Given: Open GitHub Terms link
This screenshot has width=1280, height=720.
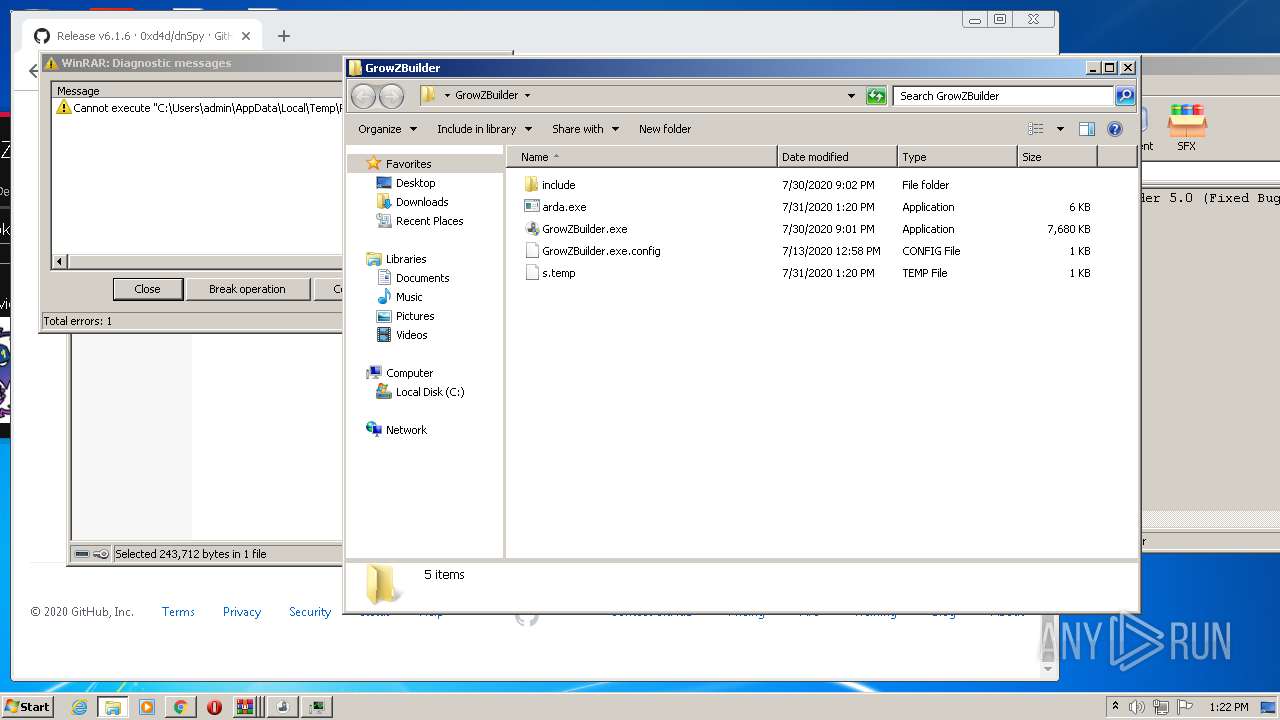Looking at the screenshot, I should [178, 612].
